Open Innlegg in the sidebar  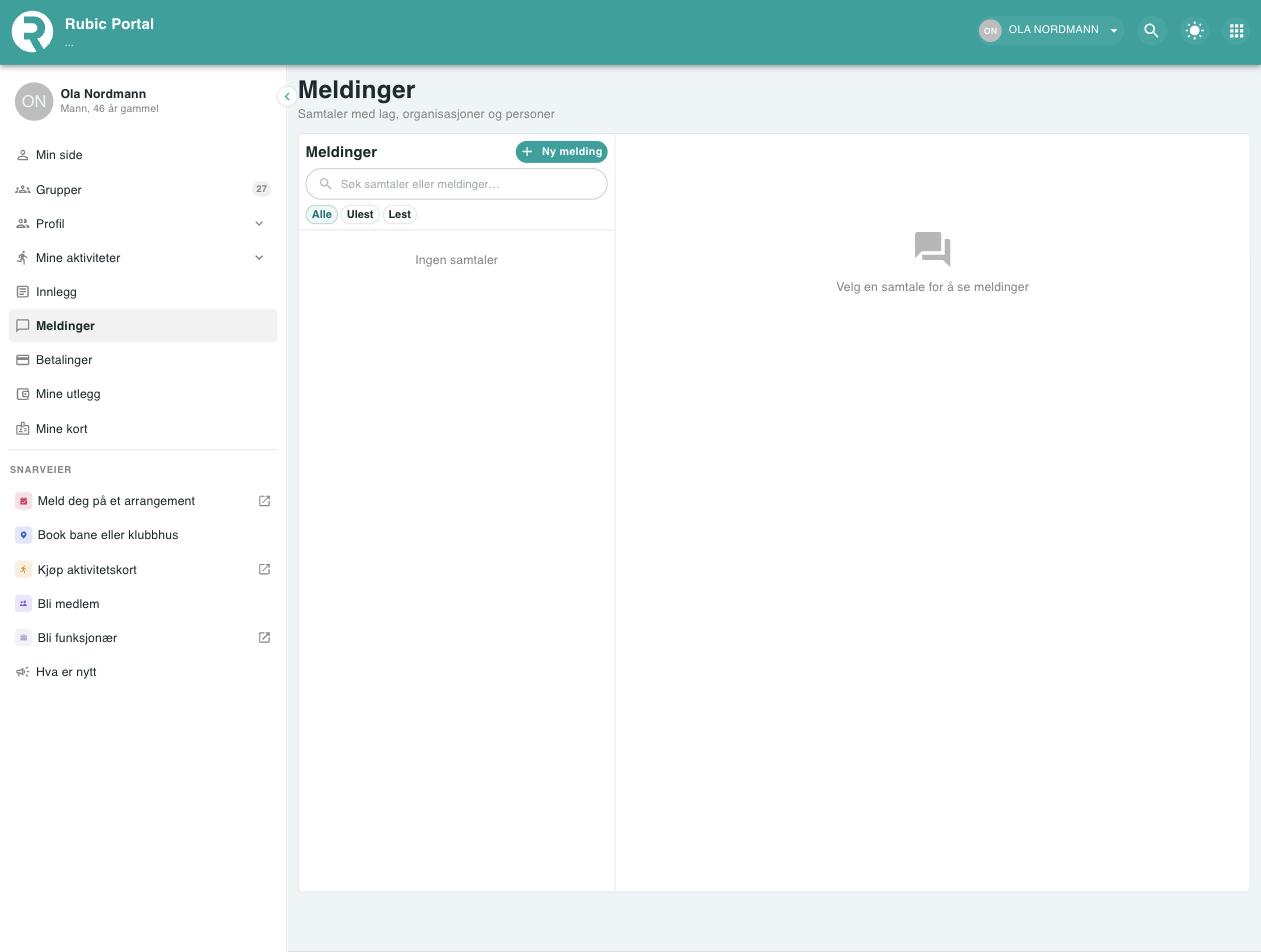pos(143,291)
